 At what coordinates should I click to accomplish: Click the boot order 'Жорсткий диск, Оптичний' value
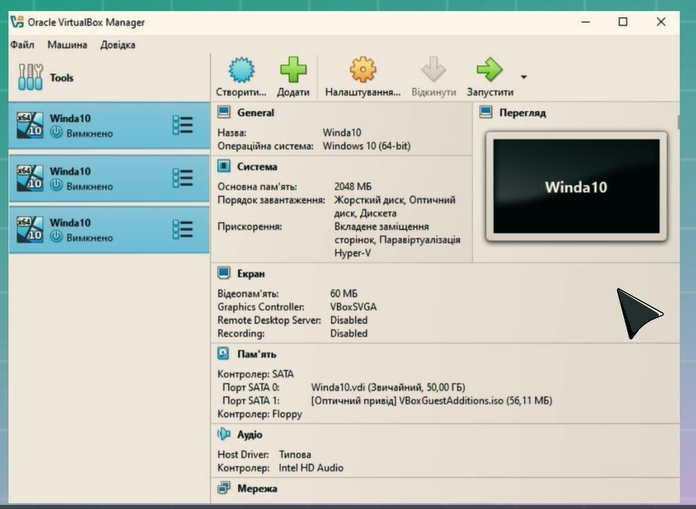[x=395, y=200]
